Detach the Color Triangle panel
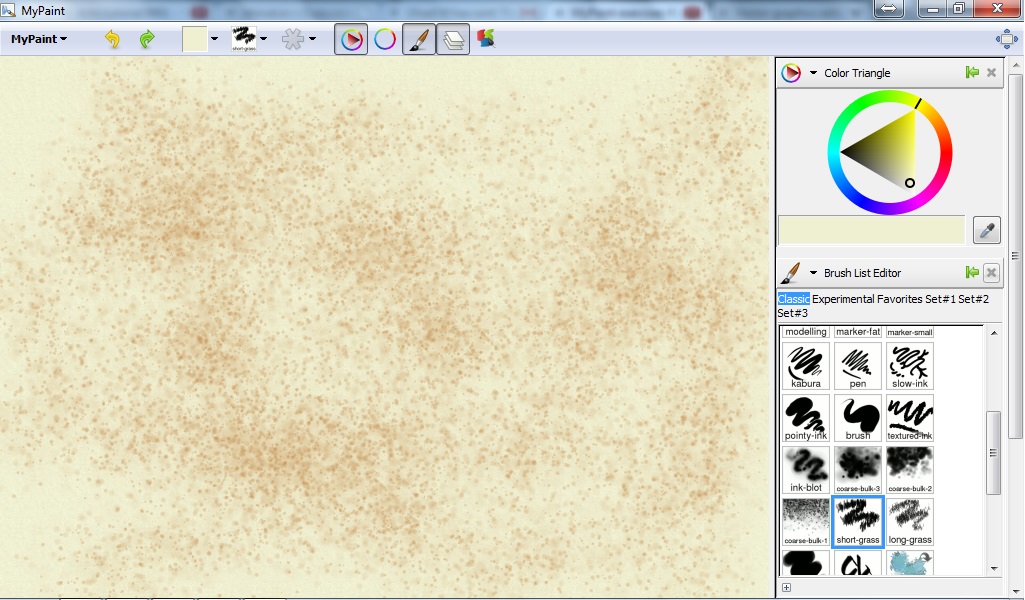Screen dimensions: 1025x600 coord(972,73)
